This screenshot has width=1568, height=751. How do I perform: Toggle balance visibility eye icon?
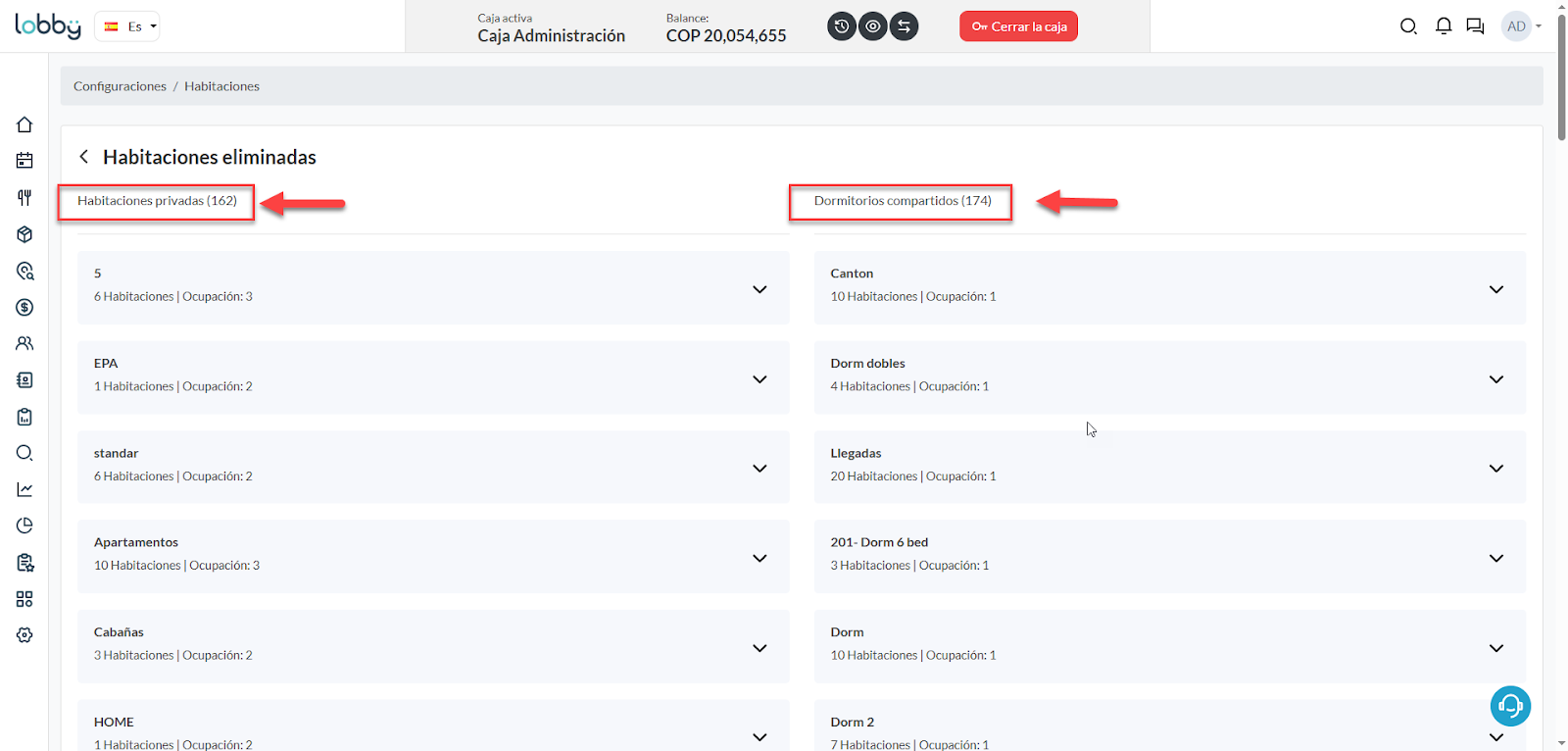872,26
